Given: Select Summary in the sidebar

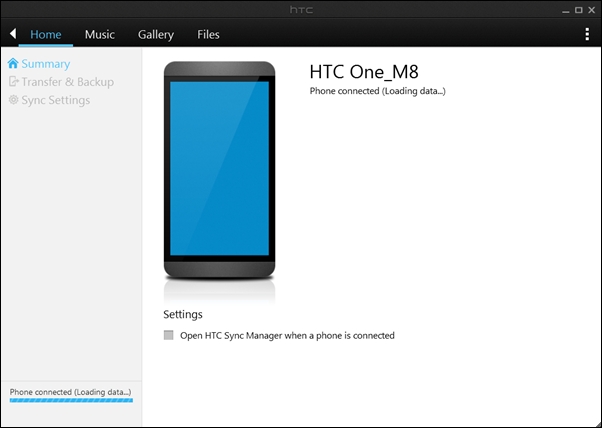Looking at the screenshot, I should coord(46,64).
